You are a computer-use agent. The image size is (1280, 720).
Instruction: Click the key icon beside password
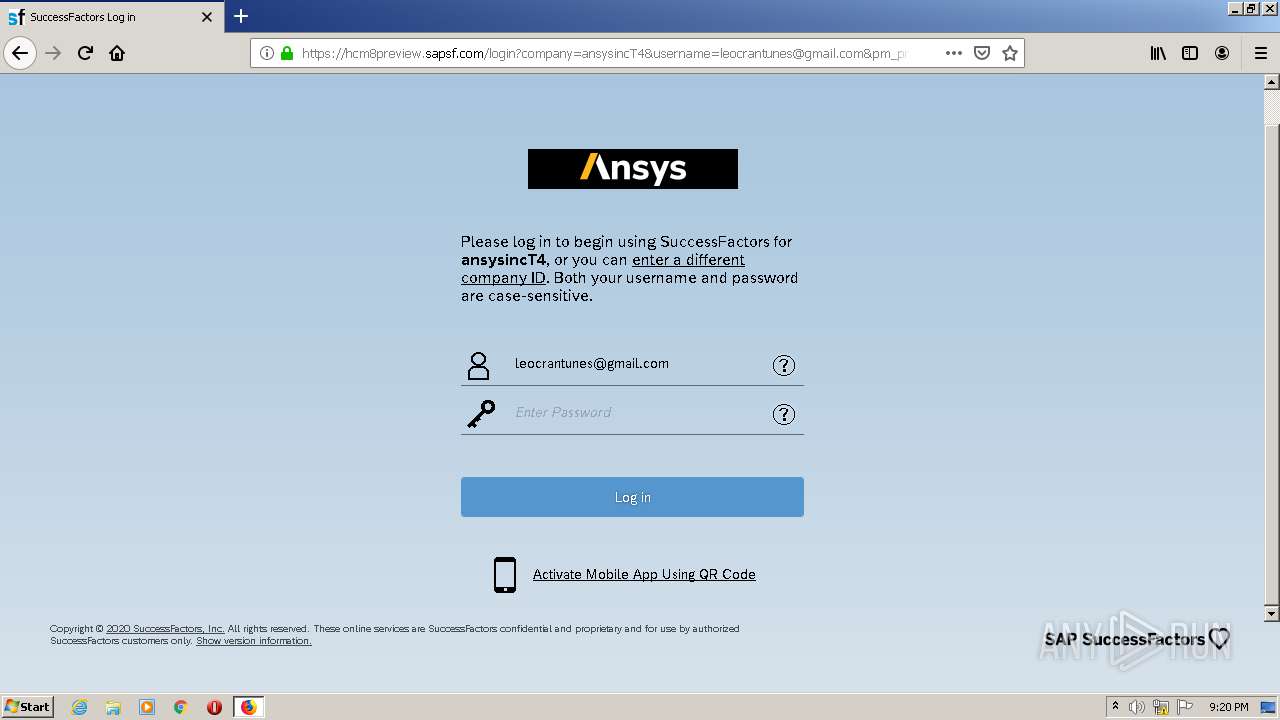click(481, 414)
